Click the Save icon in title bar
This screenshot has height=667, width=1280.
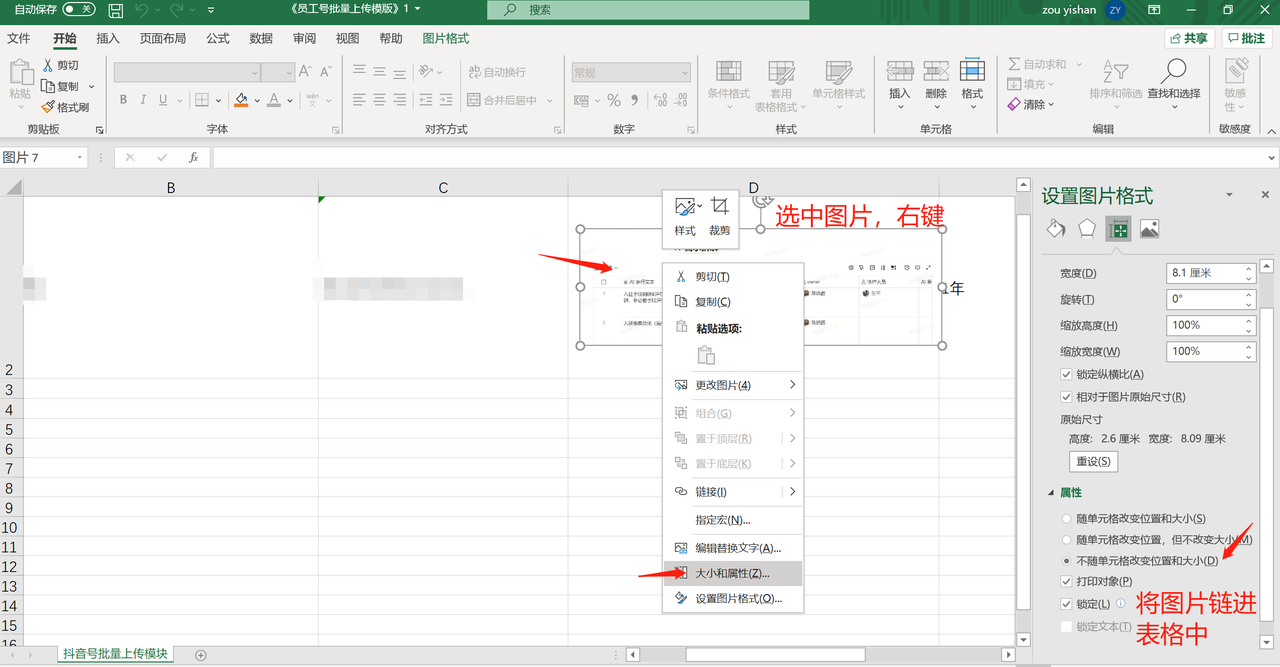[116, 10]
